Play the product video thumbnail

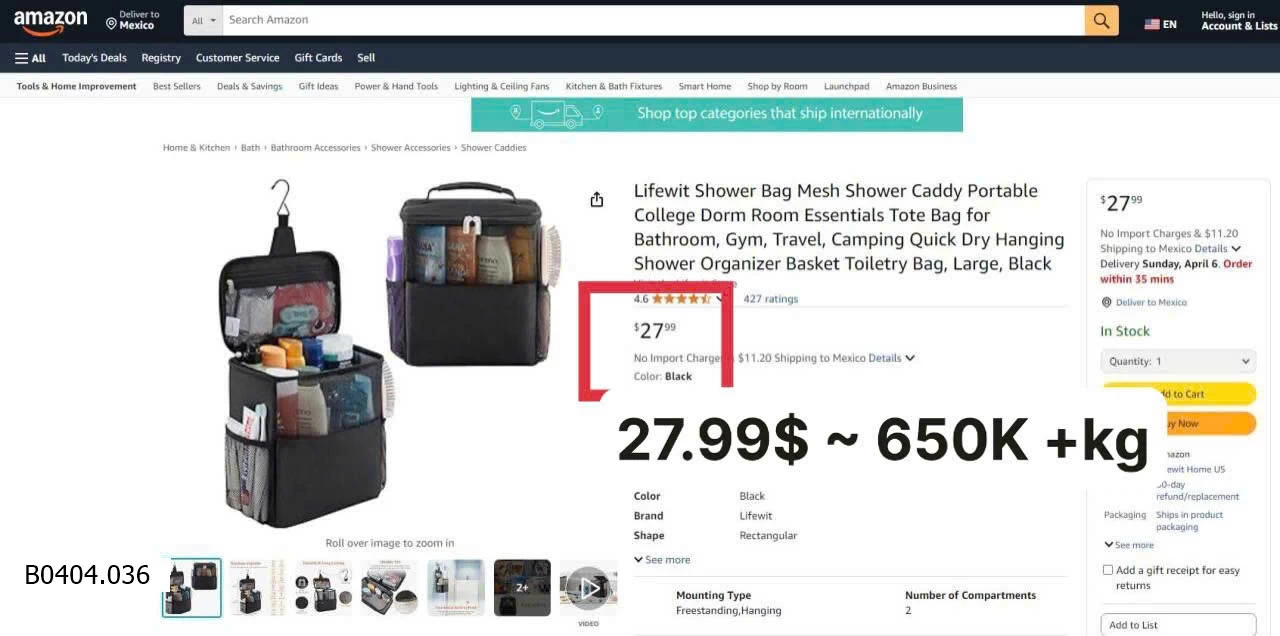click(x=588, y=588)
